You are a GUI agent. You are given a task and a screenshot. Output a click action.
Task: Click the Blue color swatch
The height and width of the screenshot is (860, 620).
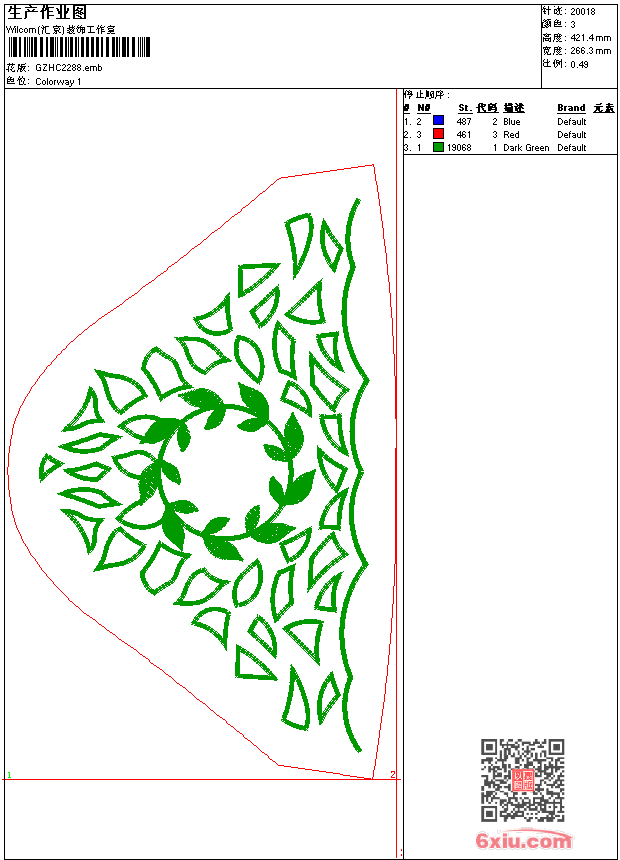coord(438,120)
